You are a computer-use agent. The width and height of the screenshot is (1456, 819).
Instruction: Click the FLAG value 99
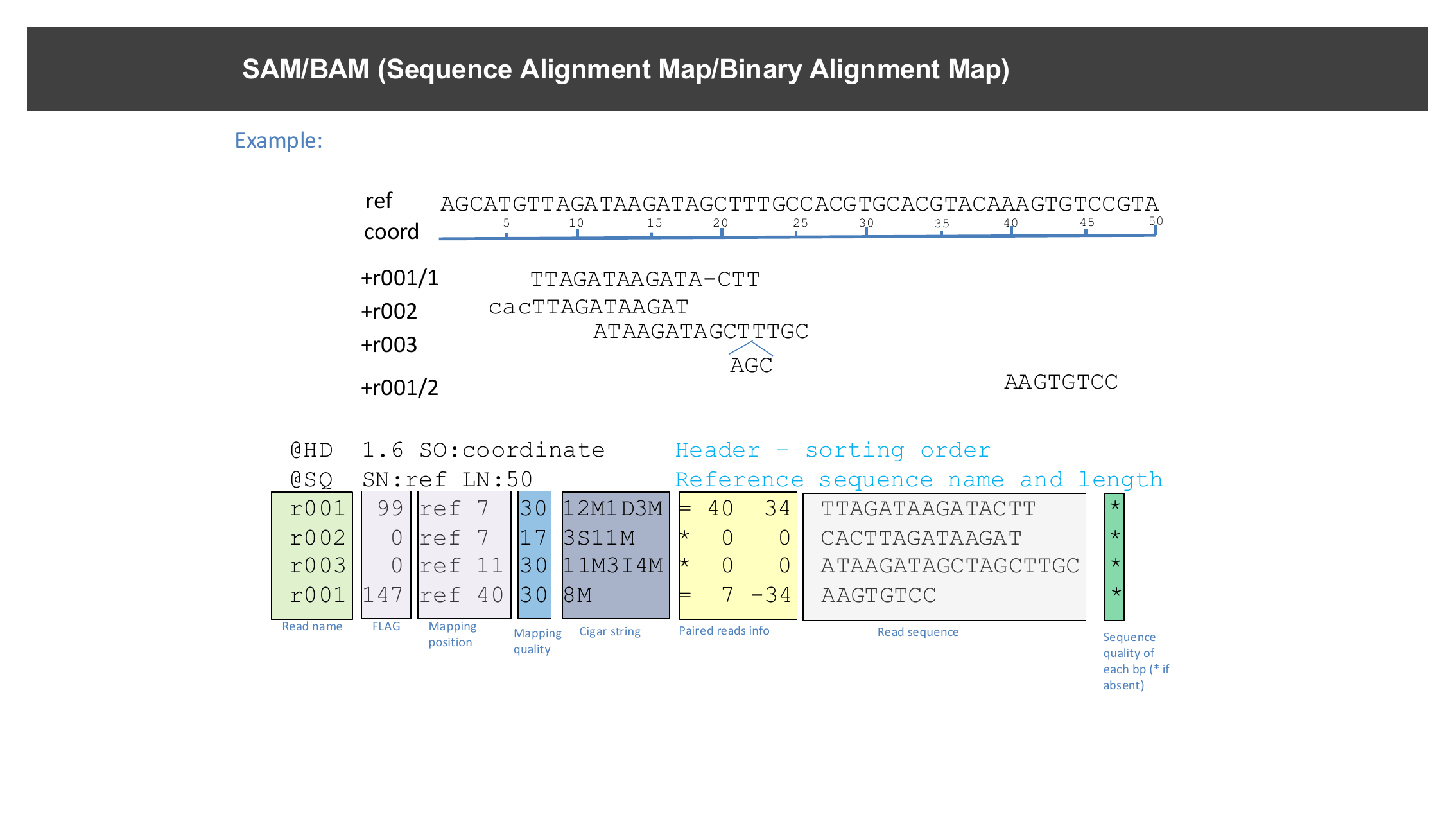click(x=390, y=509)
